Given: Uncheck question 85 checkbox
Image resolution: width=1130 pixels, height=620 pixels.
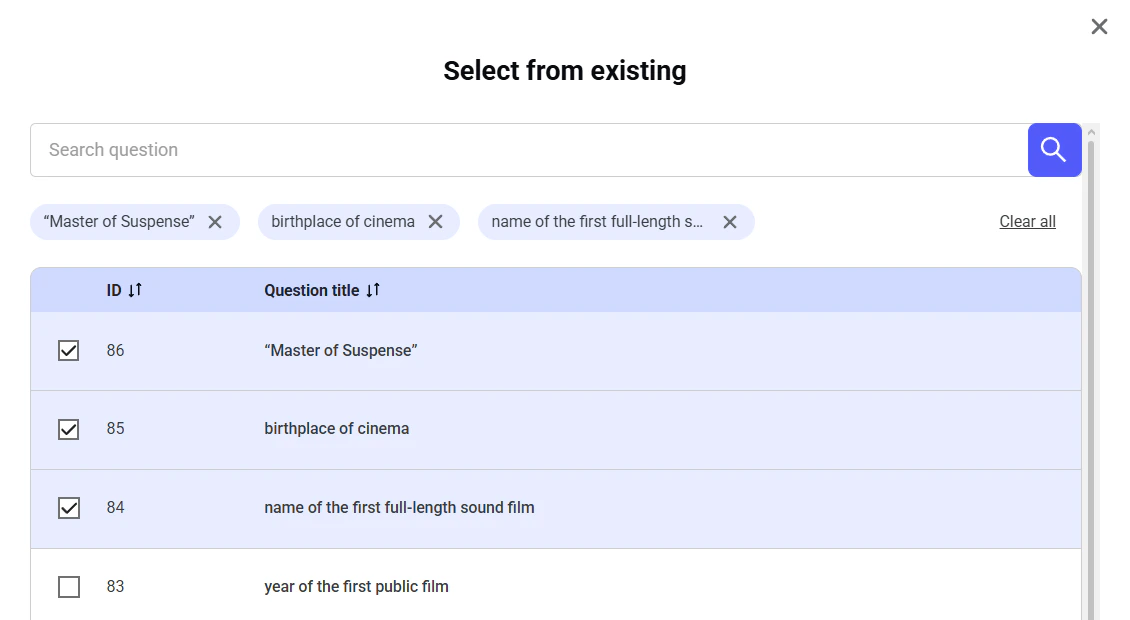Looking at the screenshot, I should (x=69, y=429).
